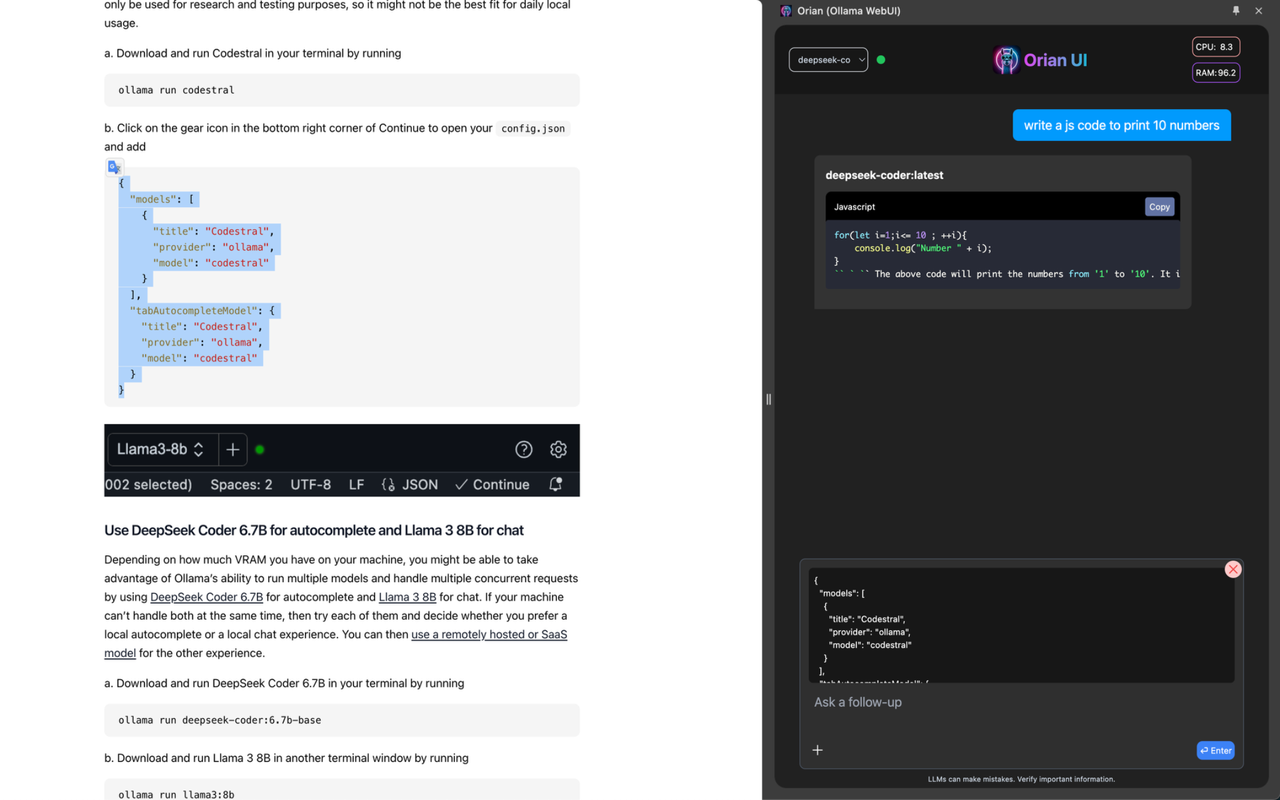Image resolution: width=1280 pixels, height=800 pixels.
Task: Send message with the Enter button
Action: point(1215,750)
